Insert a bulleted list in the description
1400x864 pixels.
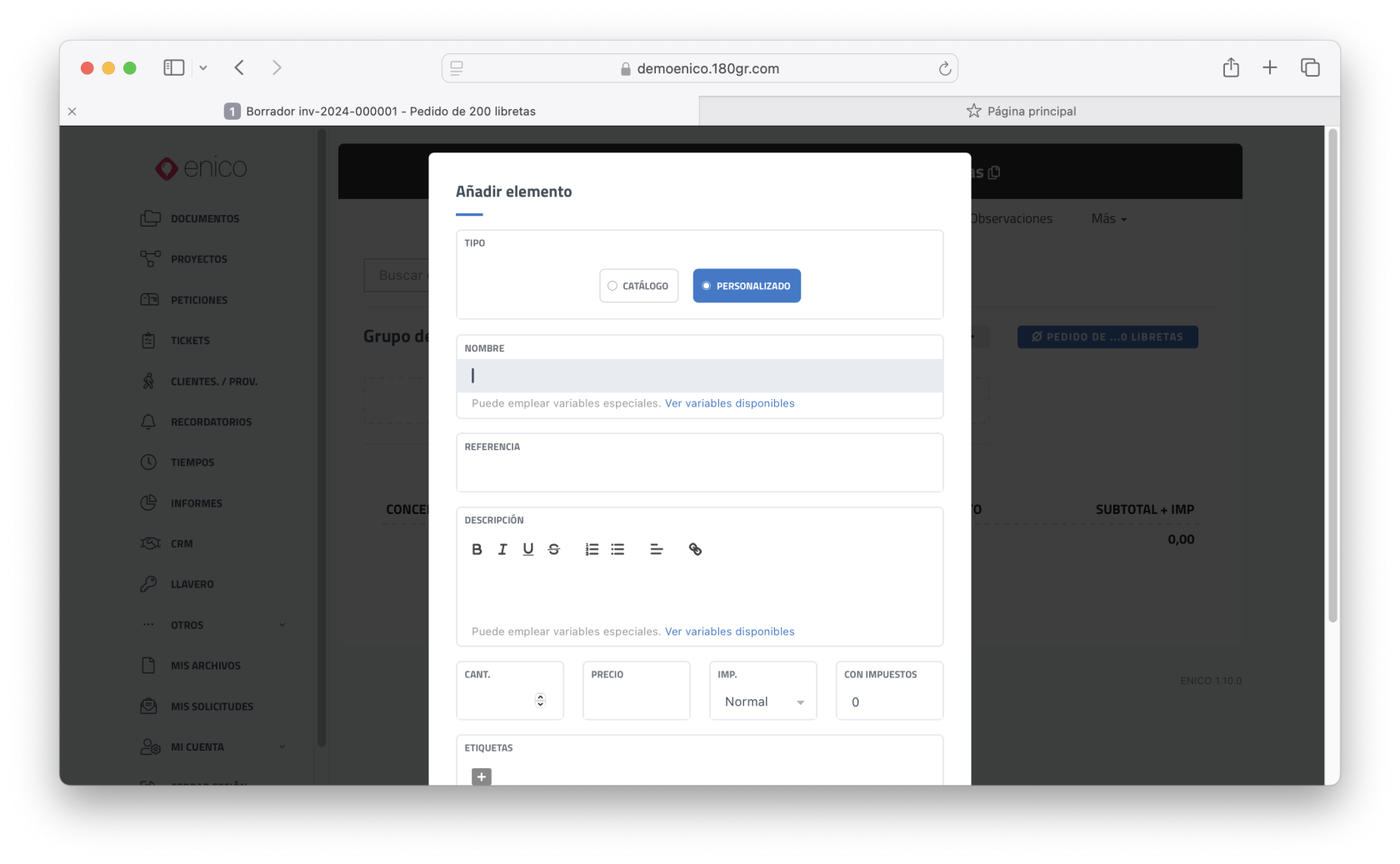click(617, 549)
